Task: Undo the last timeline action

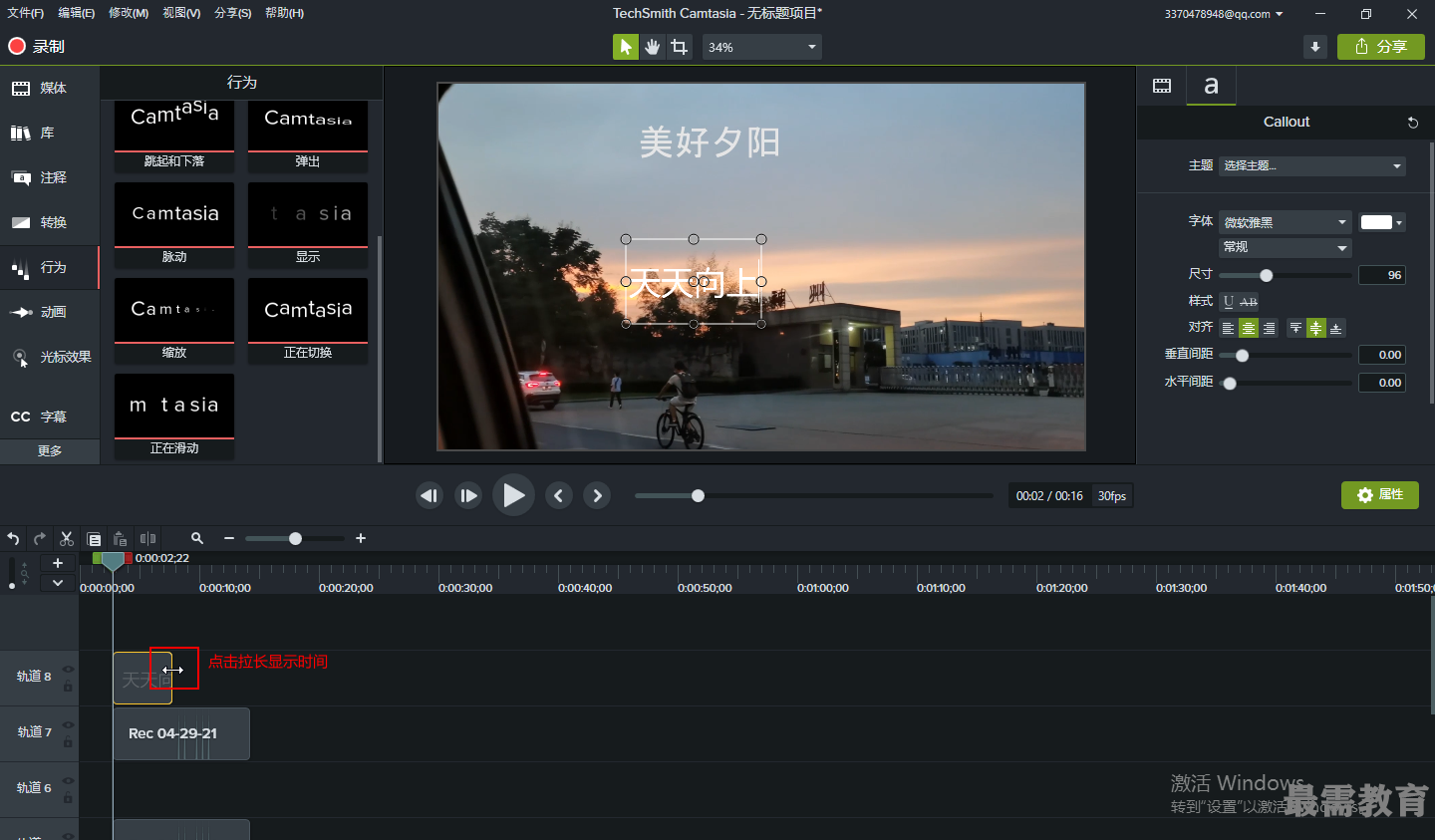Action: [x=13, y=538]
